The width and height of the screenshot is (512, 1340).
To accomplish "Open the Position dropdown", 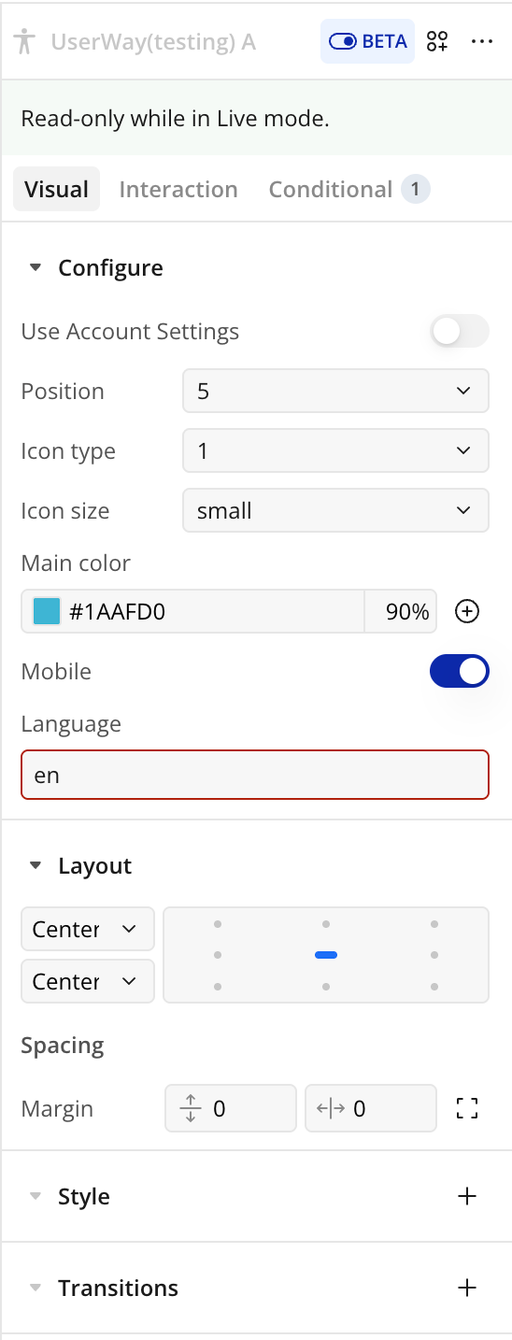I will 336,391.
